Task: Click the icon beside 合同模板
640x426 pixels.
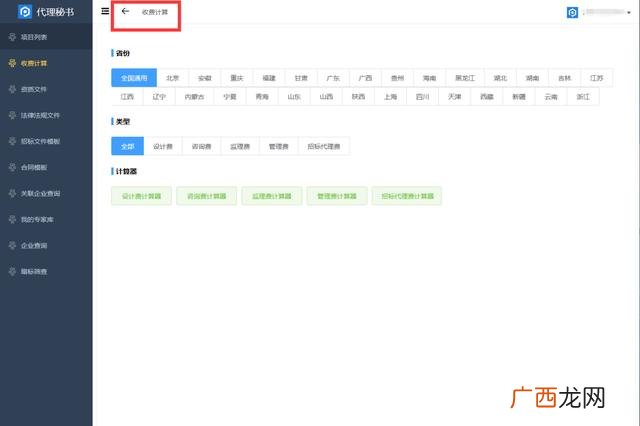Action: click(12, 167)
